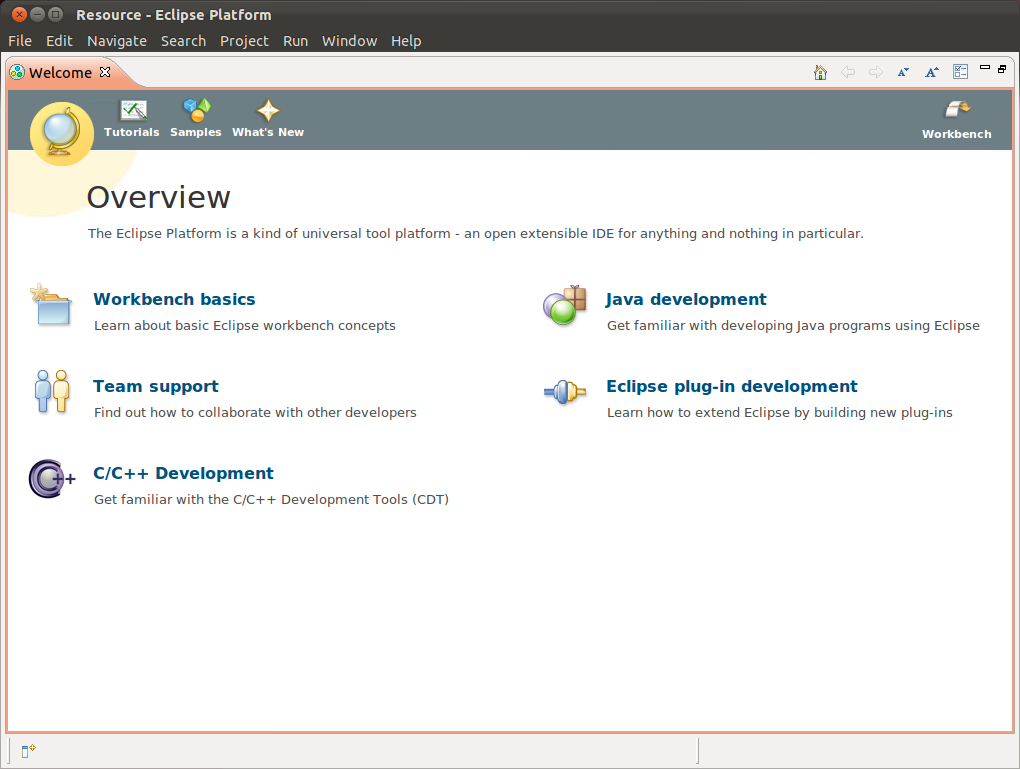Click the Java development spheres icon
This screenshot has height=769, width=1020.
pos(565,304)
